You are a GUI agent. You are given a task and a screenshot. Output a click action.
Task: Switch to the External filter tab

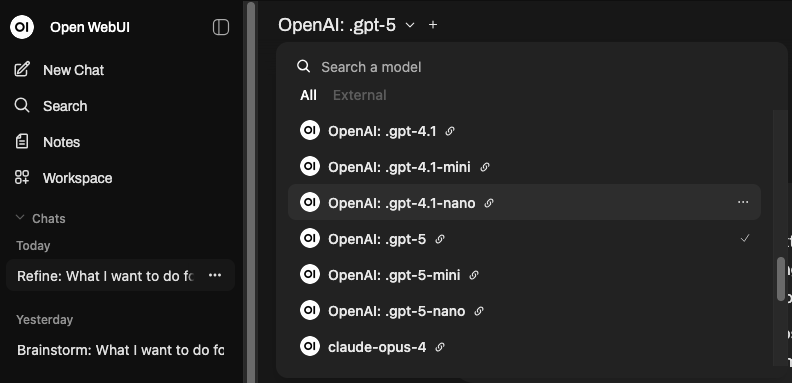point(360,95)
